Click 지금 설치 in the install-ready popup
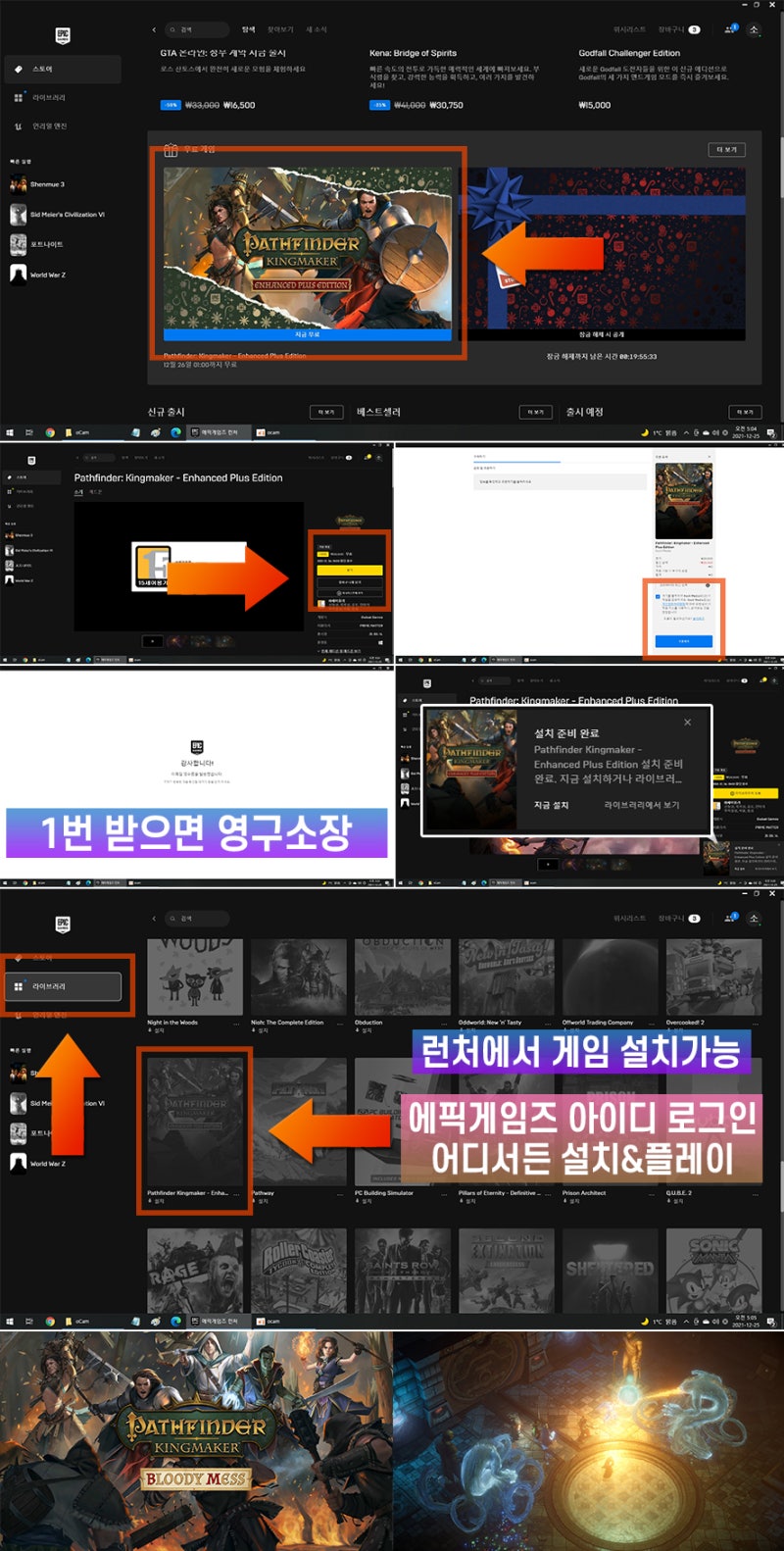The width and height of the screenshot is (784, 1551). 551,805
